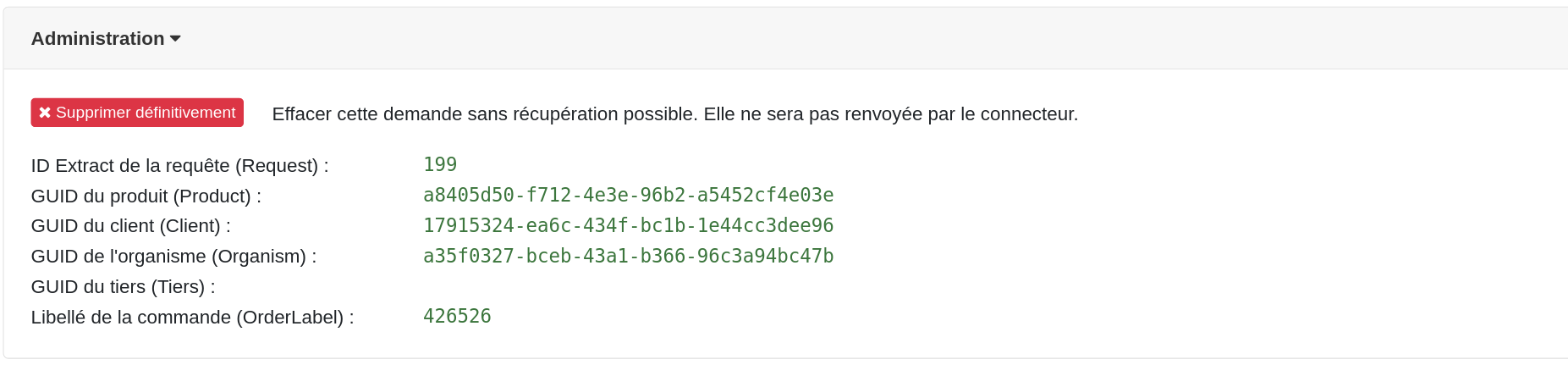
Task: Click the GUID du client label
Action: tap(130, 226)
